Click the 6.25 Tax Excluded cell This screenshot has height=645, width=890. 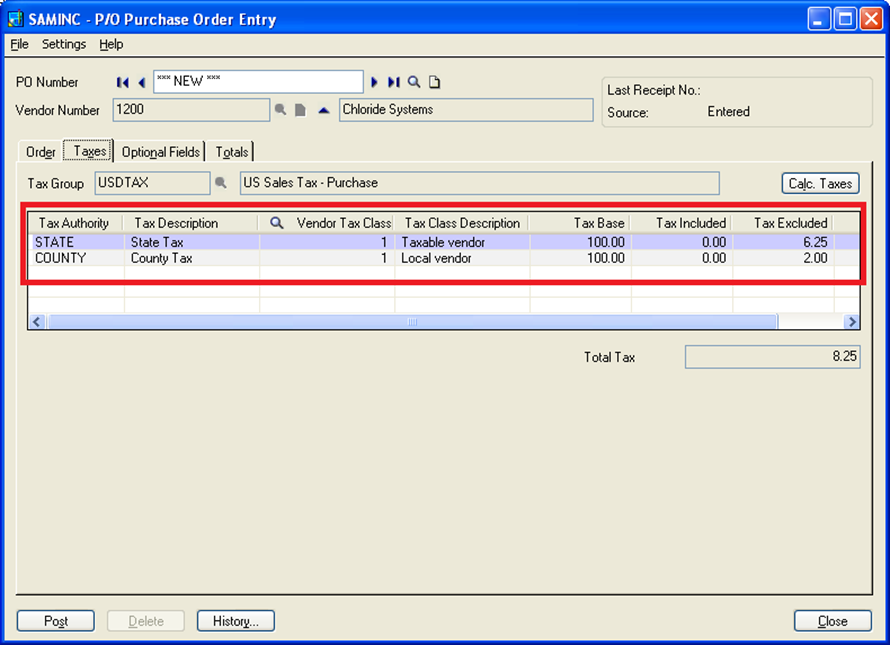(783, 242)
